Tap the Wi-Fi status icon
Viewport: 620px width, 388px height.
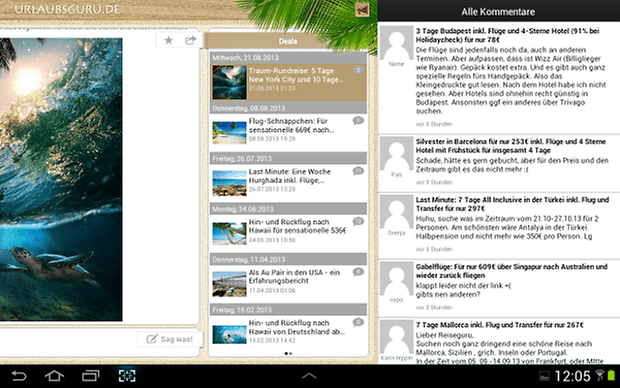600,375
